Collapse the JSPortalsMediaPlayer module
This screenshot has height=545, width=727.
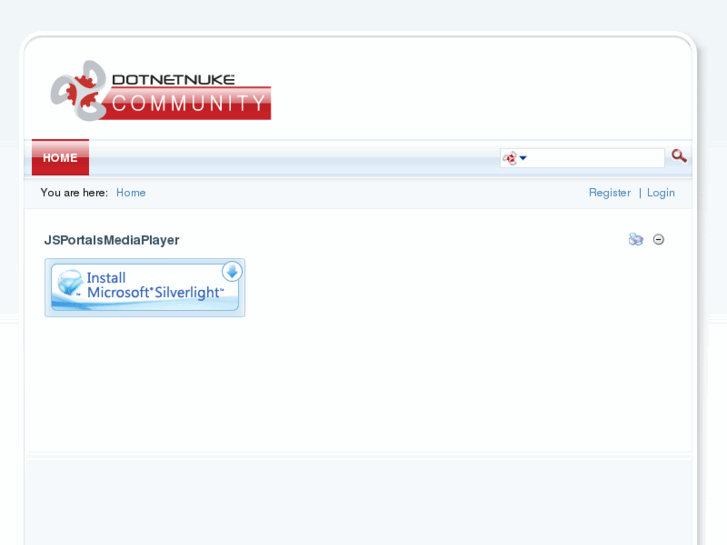pos(658,239)
